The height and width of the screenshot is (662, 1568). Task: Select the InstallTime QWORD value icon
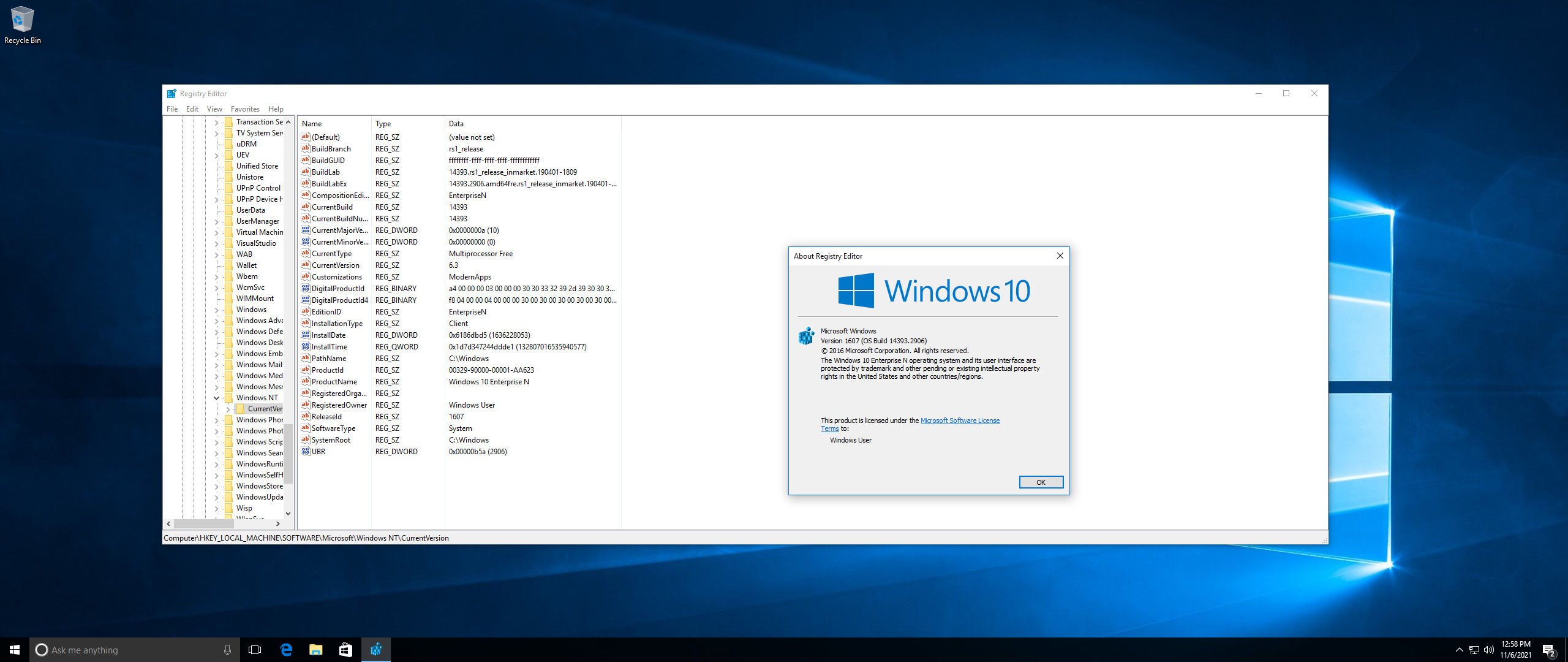306,346
